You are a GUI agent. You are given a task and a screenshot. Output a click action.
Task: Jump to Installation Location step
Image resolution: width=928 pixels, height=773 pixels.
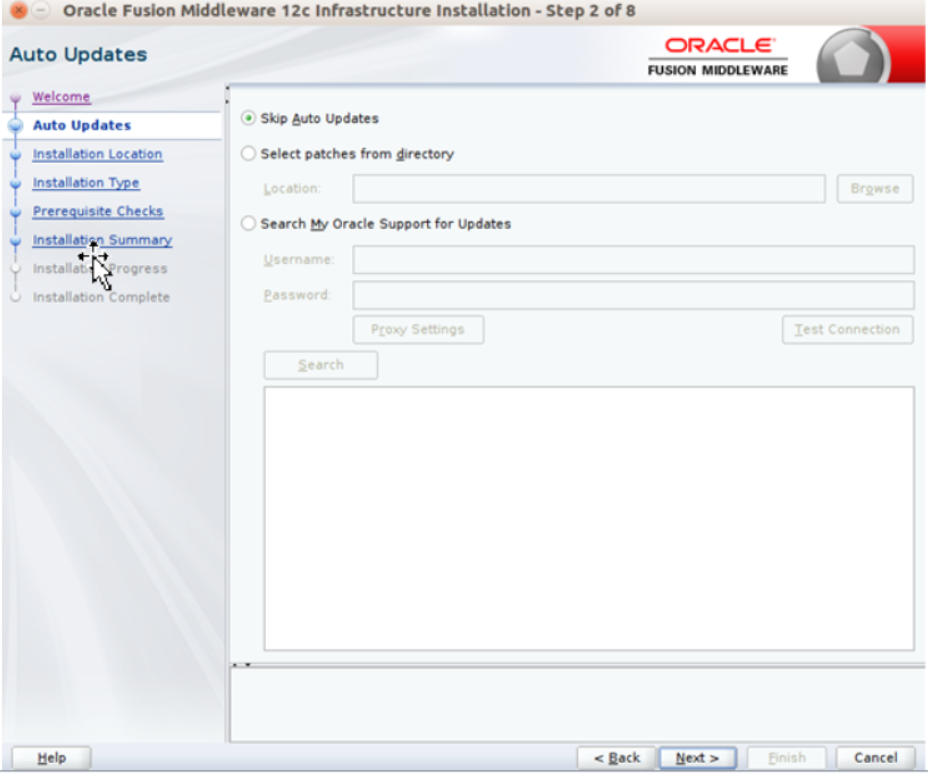point(98,154)
